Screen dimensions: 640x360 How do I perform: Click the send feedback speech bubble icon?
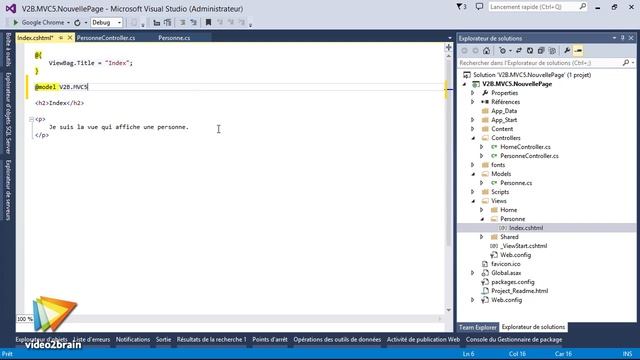pos(479,7)
